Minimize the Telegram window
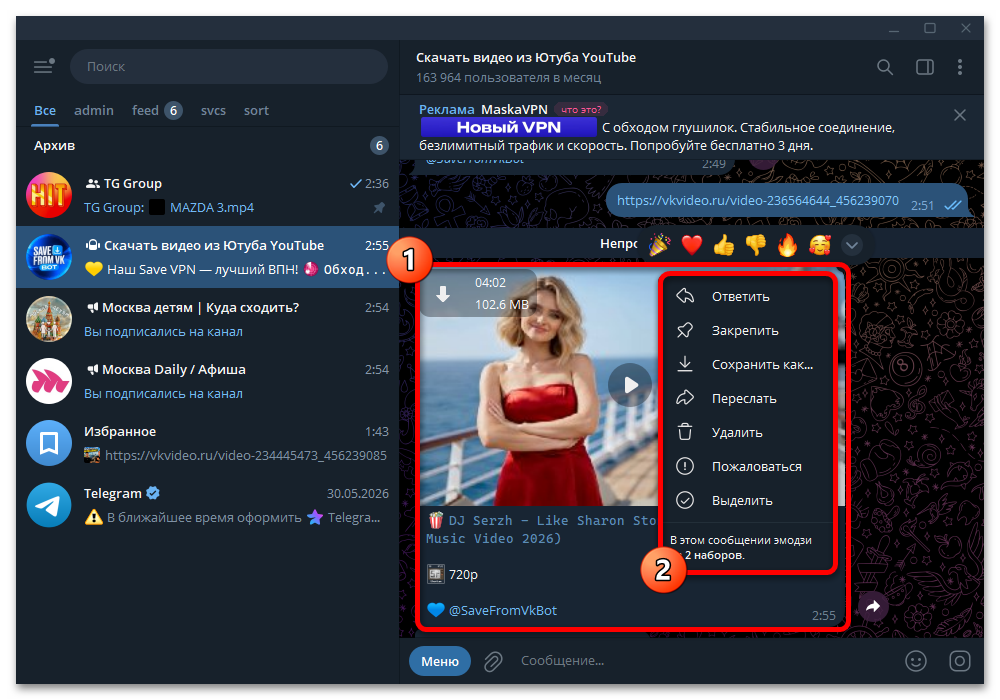Viewport: 1000px width, 700px height. [894, 29]
